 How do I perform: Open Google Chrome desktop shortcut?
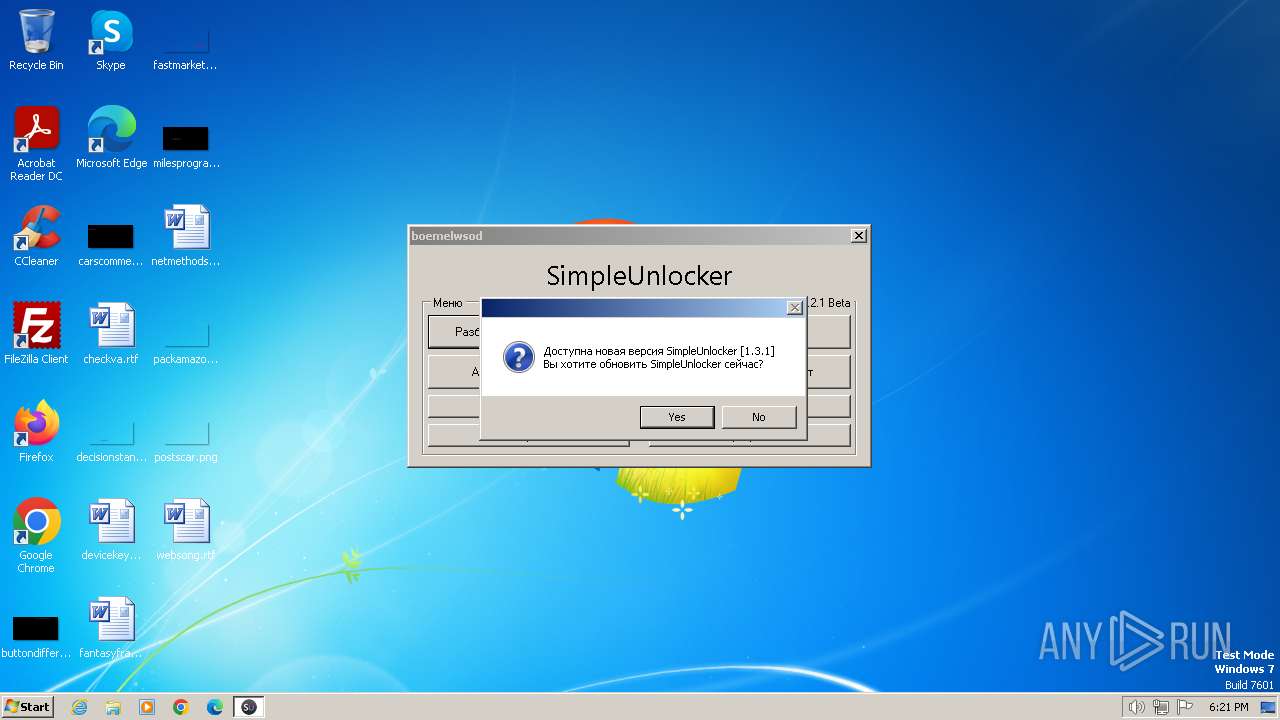point(36,536)
